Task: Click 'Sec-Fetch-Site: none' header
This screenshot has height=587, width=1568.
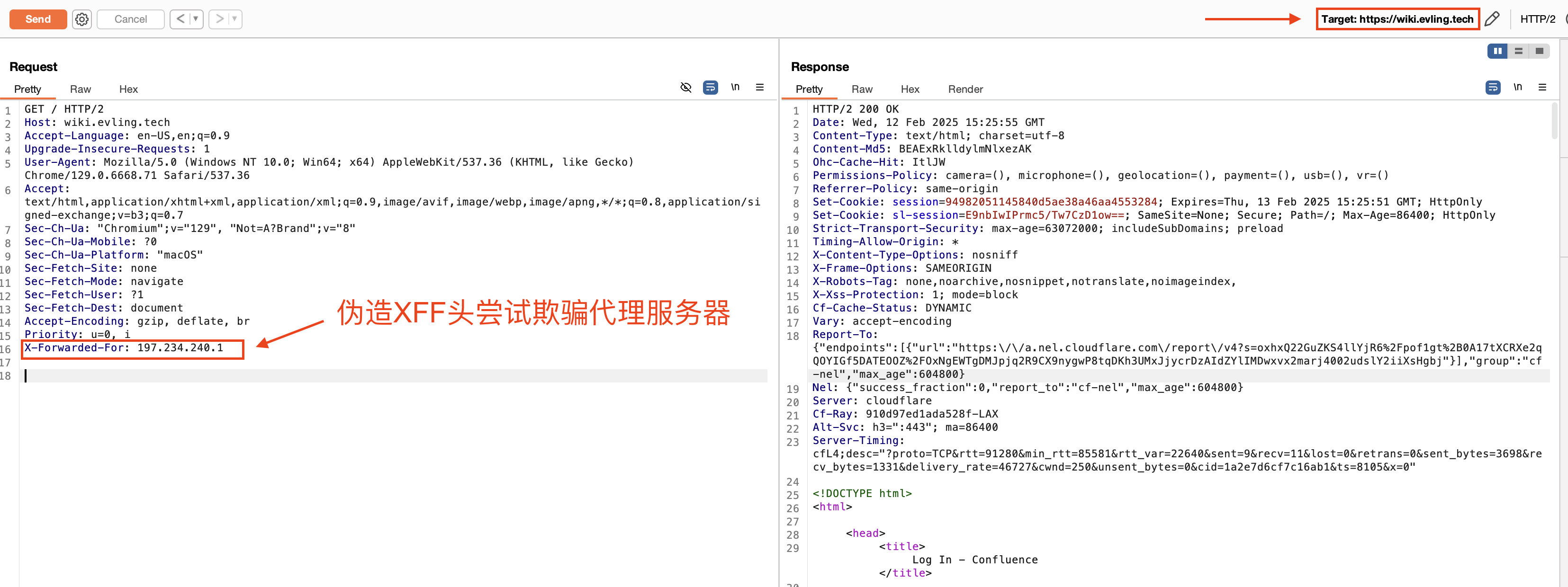Action: (90, 268)
